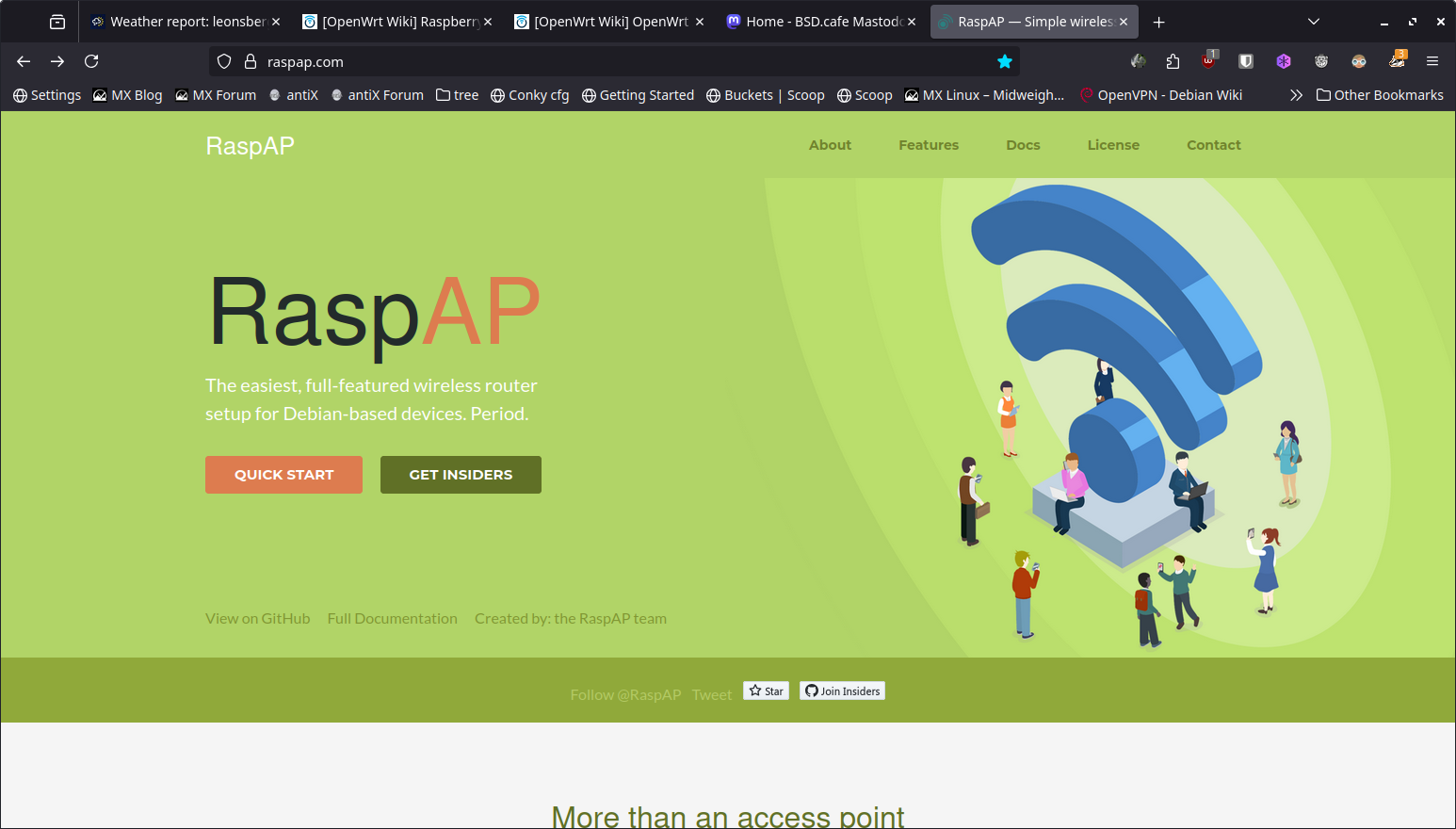Close the RaspAP tab
Viewport: 1456px width, 829px height.
[1124, 22]
